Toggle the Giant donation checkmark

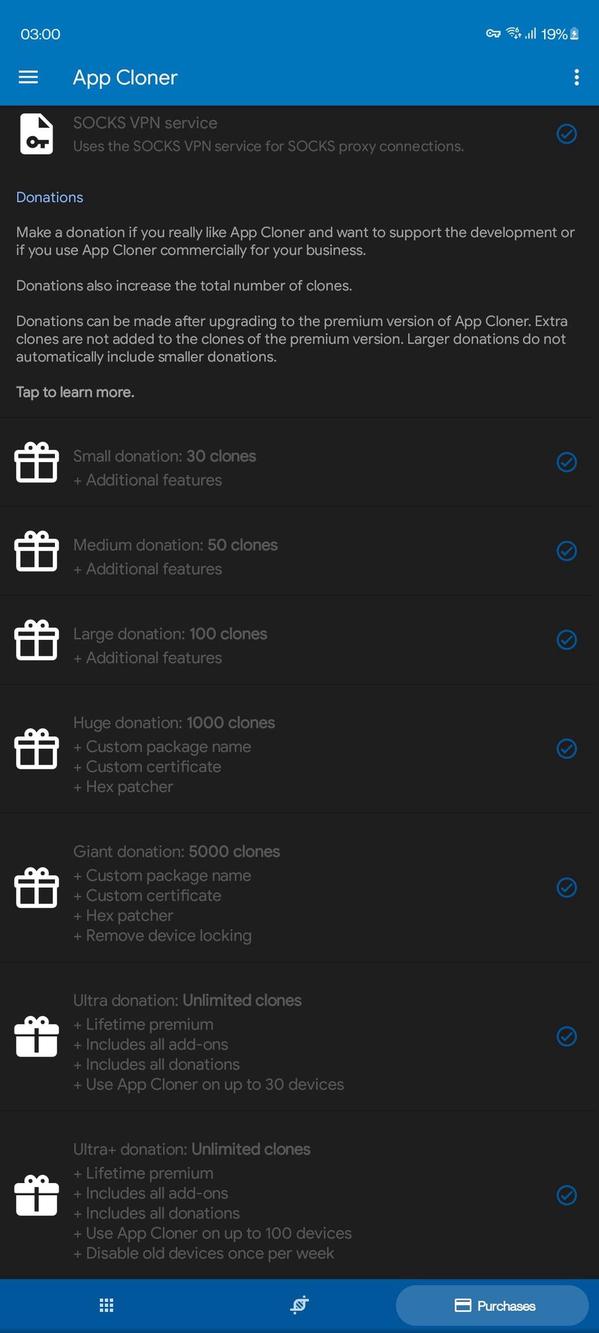click(x=566, y=887)
